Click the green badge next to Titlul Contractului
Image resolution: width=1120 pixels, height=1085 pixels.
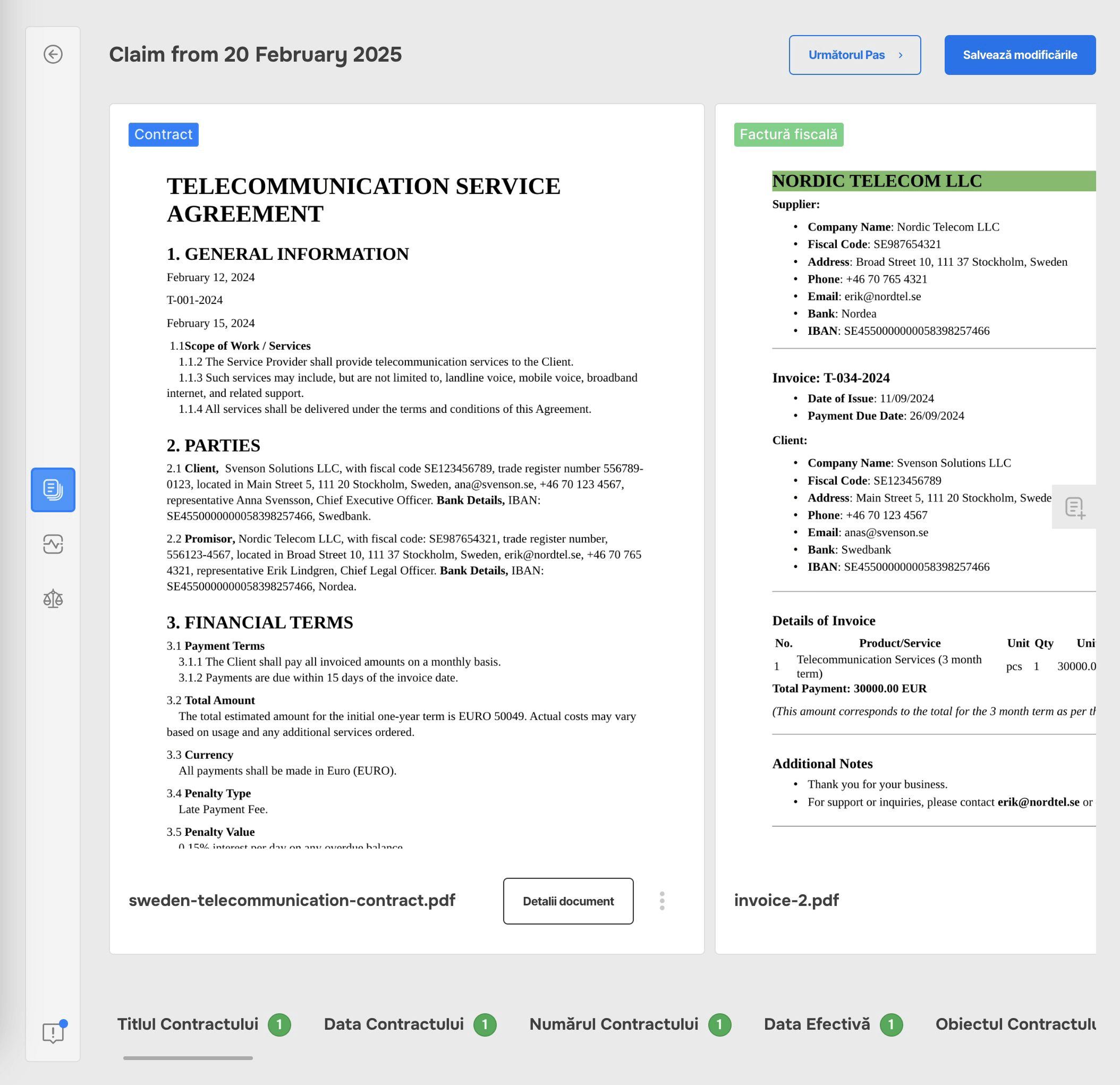[x=279, y=1025]
